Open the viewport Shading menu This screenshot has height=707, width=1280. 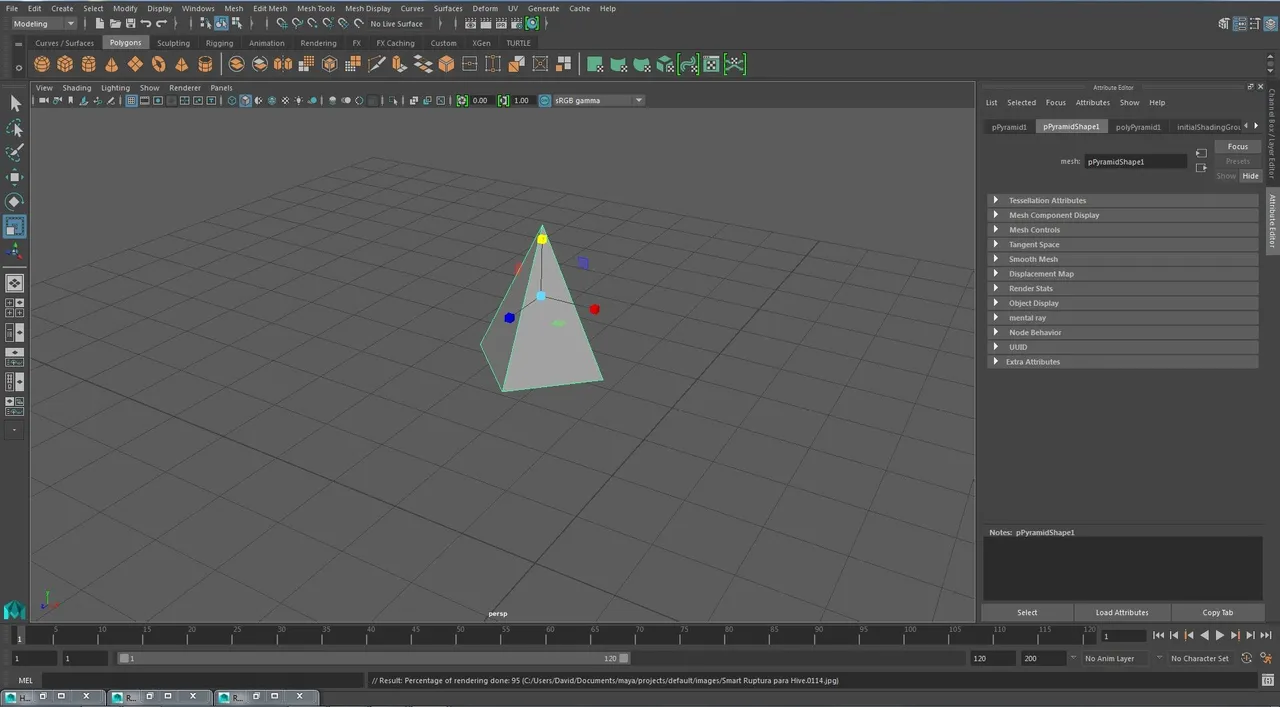point(77,88)
